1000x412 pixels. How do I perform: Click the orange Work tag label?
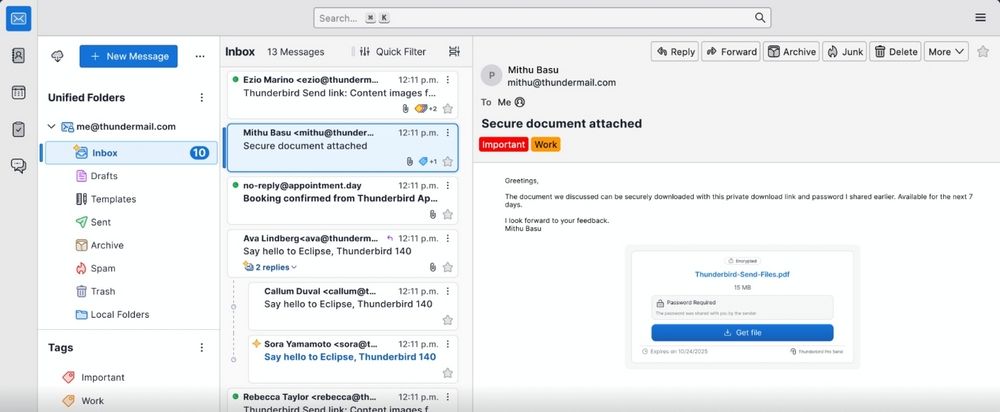[545, 145]
